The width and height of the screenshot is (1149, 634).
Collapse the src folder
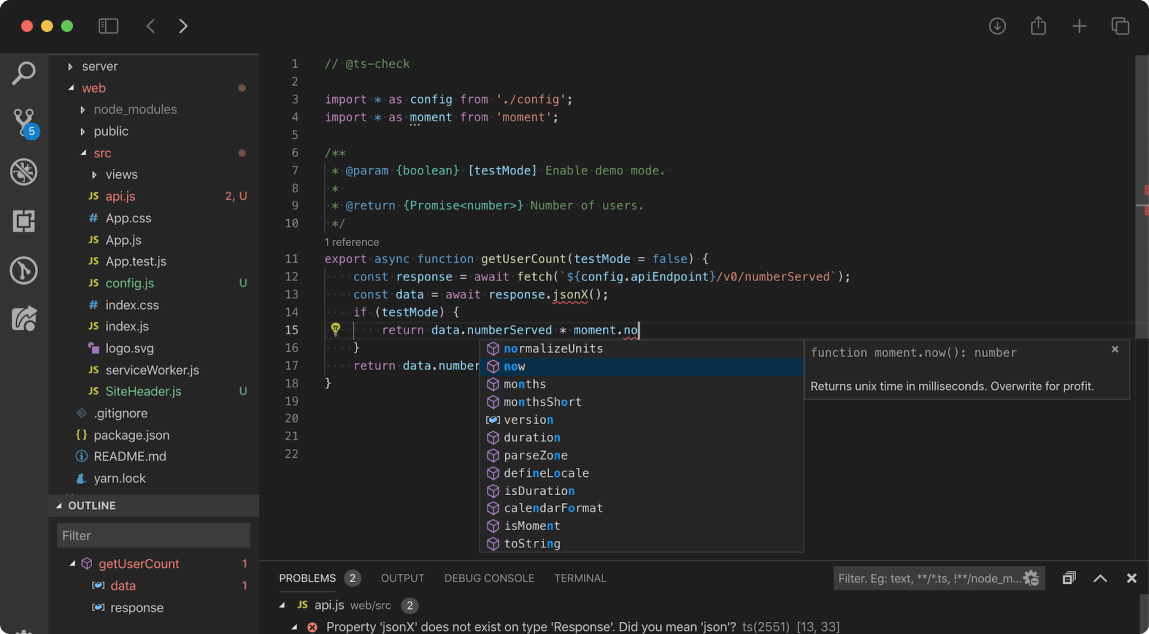[82, 153]
